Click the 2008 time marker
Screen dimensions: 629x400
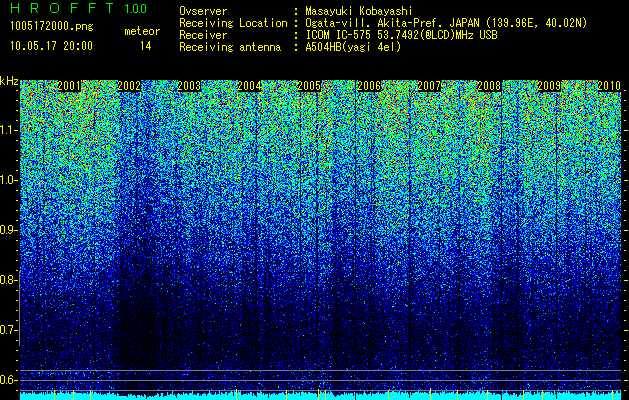click(x=489, y=86)
